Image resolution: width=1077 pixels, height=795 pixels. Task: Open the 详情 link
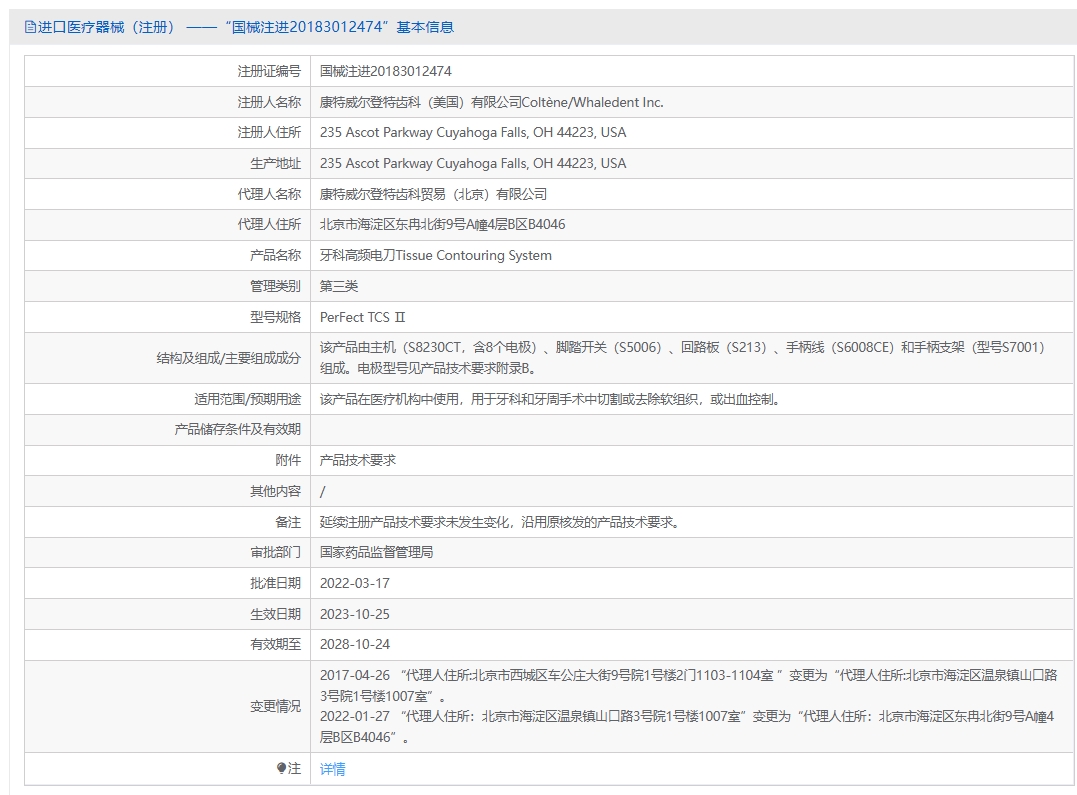332,769
